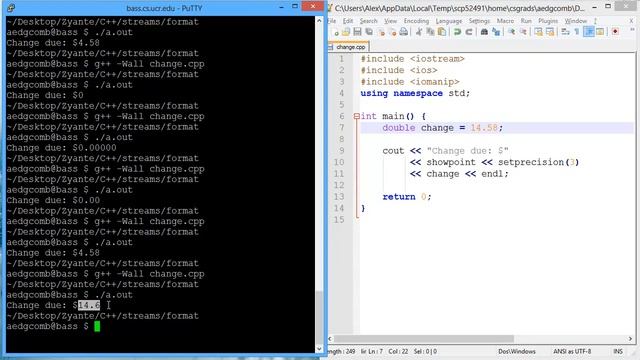The image size is (640, 360).
Task: Select the change.cpp tab
Action: pos(348,47)
